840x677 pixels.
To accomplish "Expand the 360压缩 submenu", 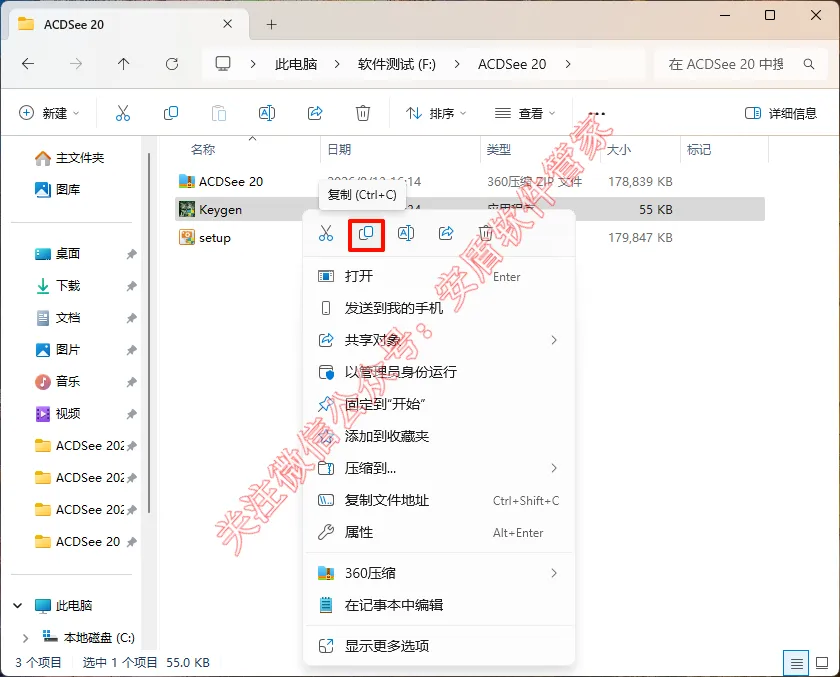I will coord(439,573).
